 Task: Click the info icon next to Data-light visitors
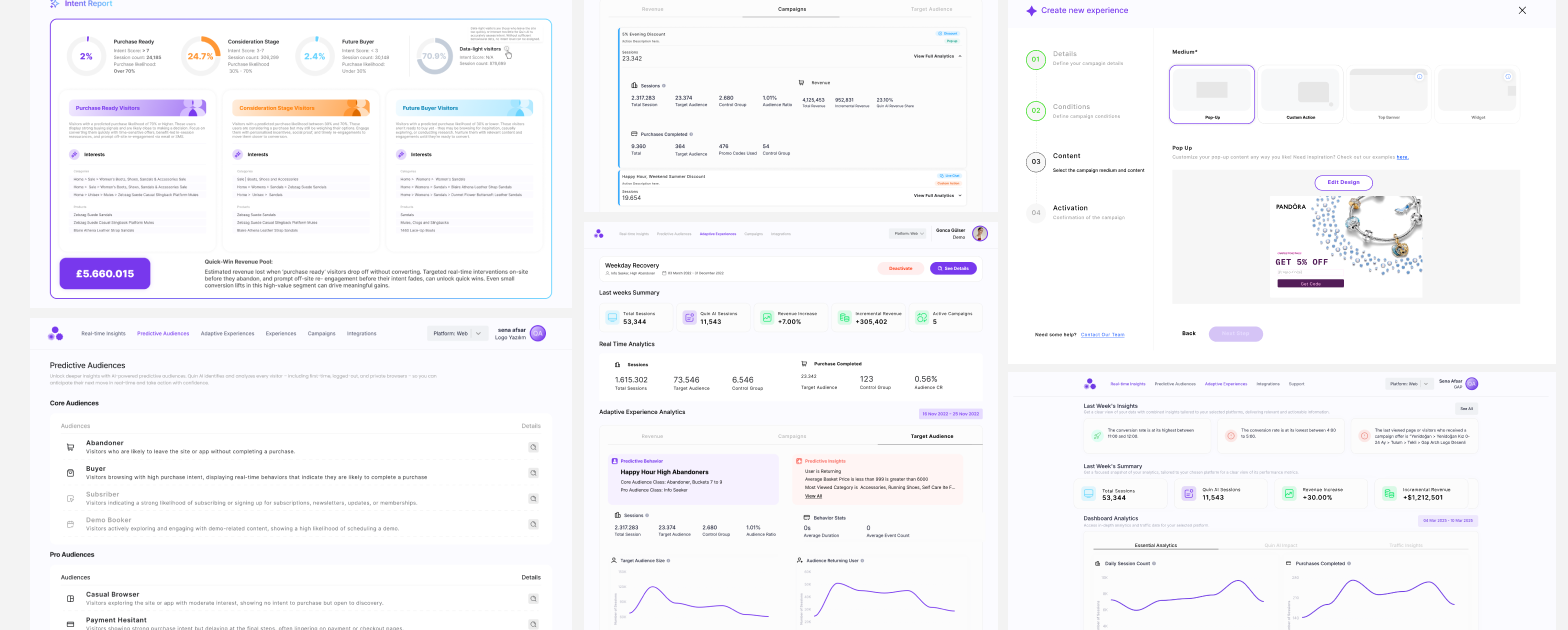506,48
